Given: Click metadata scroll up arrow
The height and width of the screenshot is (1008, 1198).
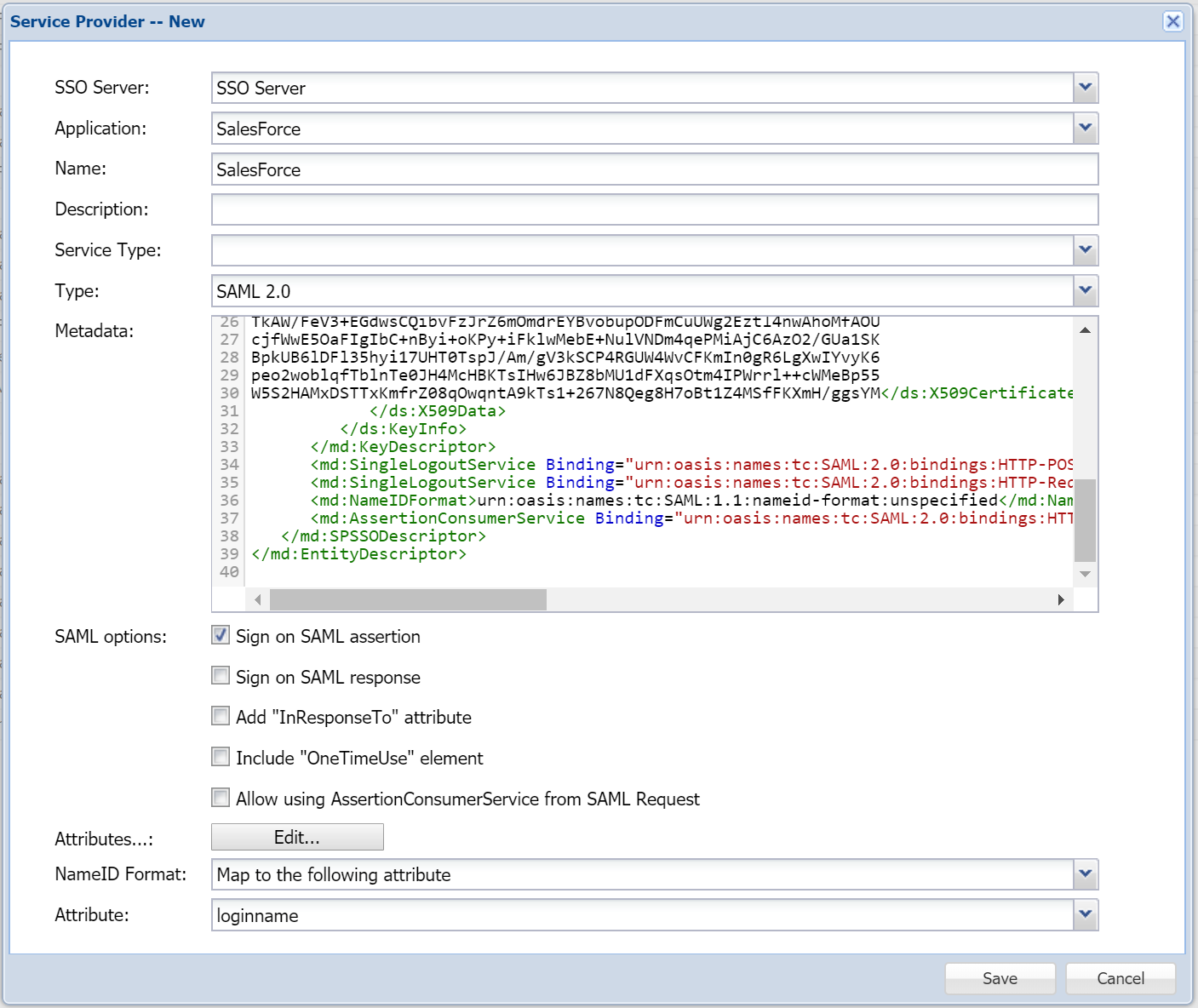Looking at the screenshot, I should pos(1085,330).
